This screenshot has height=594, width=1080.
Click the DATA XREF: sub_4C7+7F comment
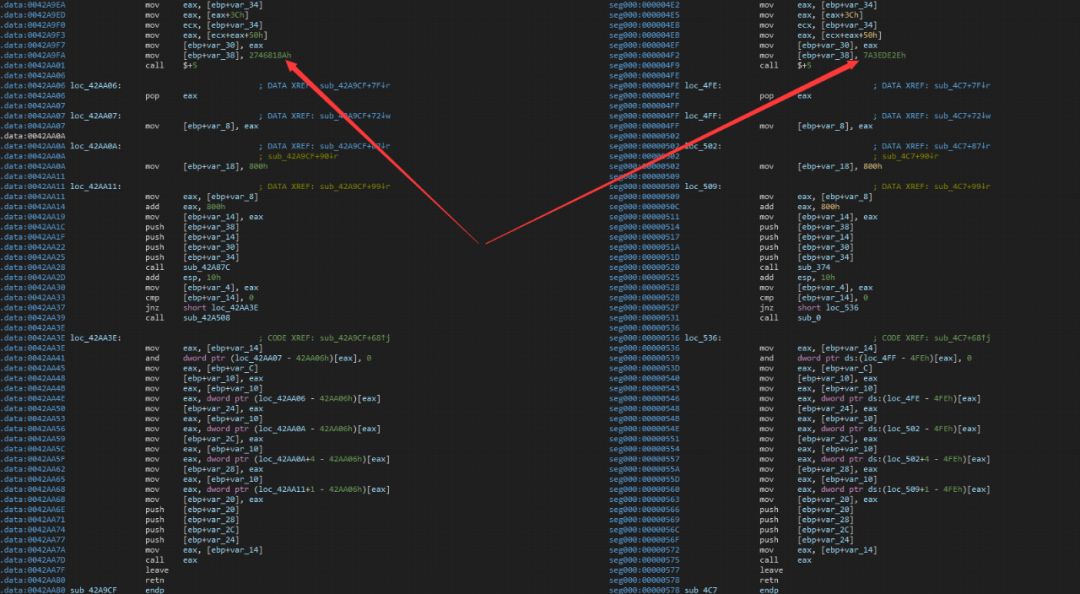coord(932,86)
